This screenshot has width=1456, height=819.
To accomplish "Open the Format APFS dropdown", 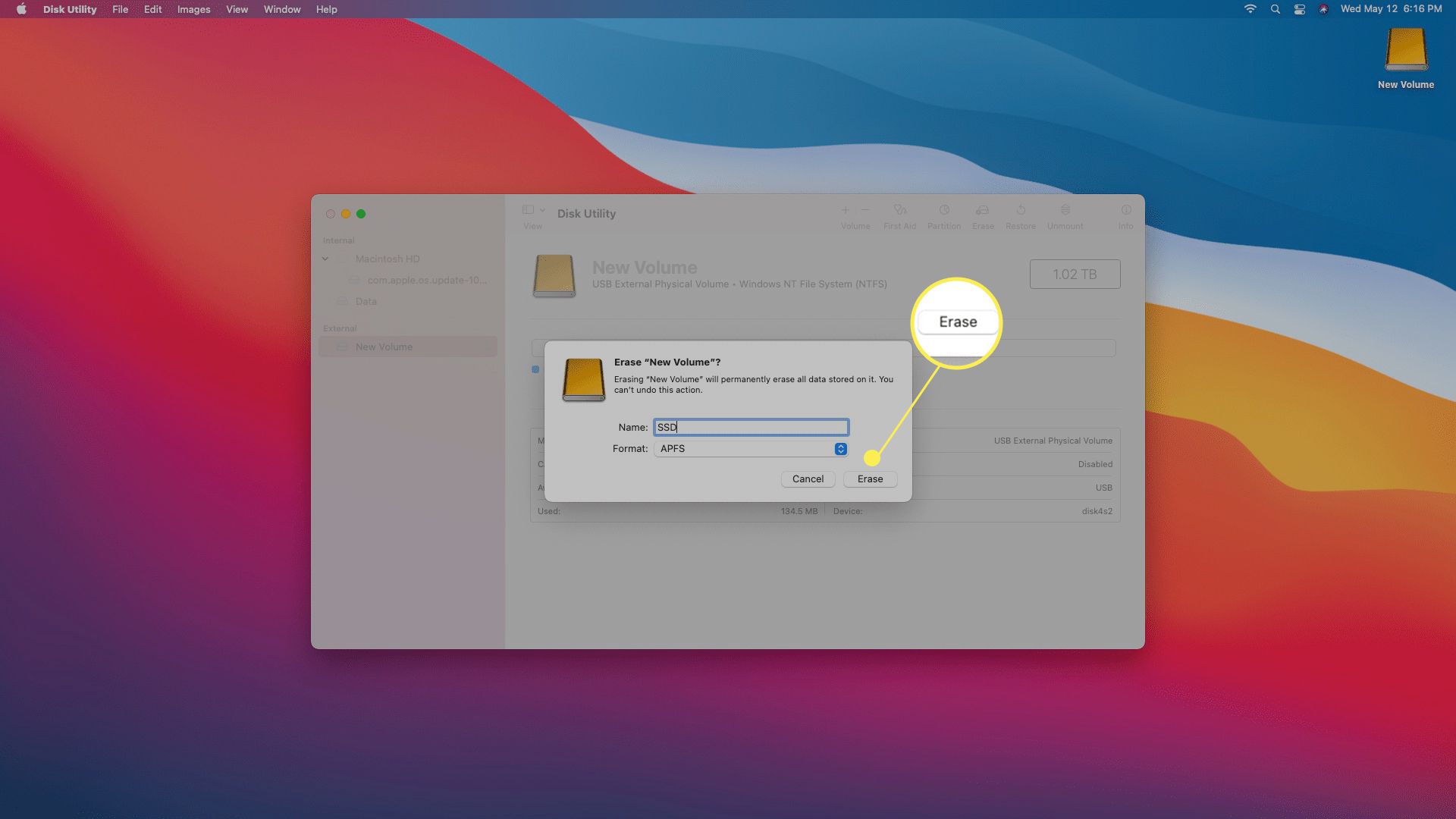I will pyautogui.click(x=751, y=448).
